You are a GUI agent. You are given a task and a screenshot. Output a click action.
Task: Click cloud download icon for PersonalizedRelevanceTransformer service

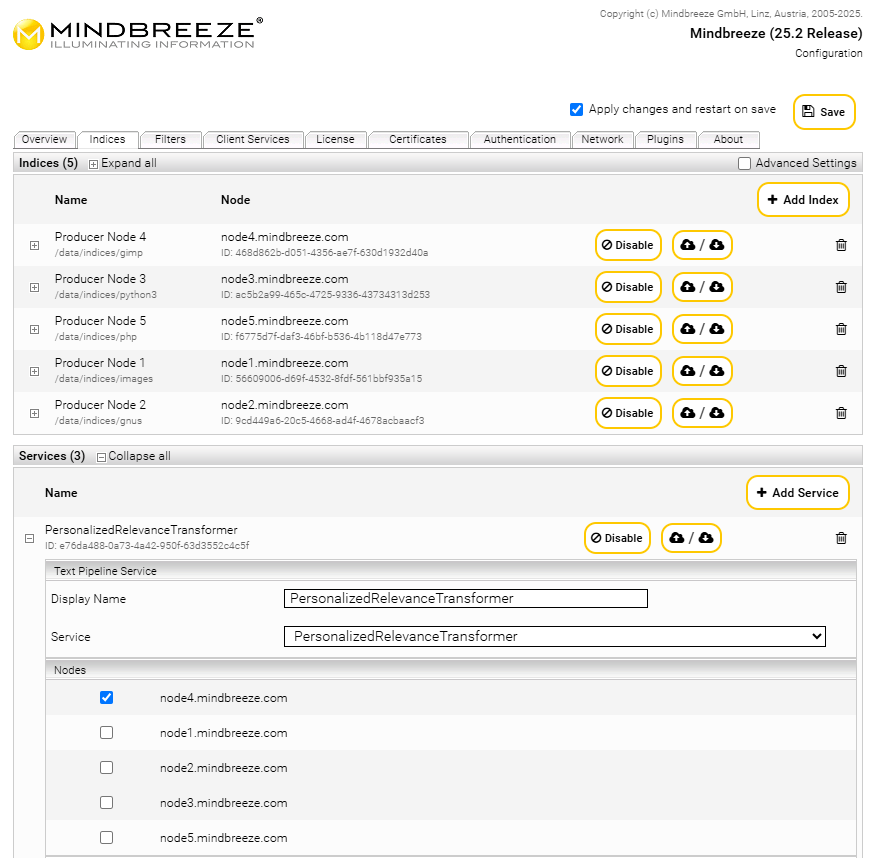[706, 538]
